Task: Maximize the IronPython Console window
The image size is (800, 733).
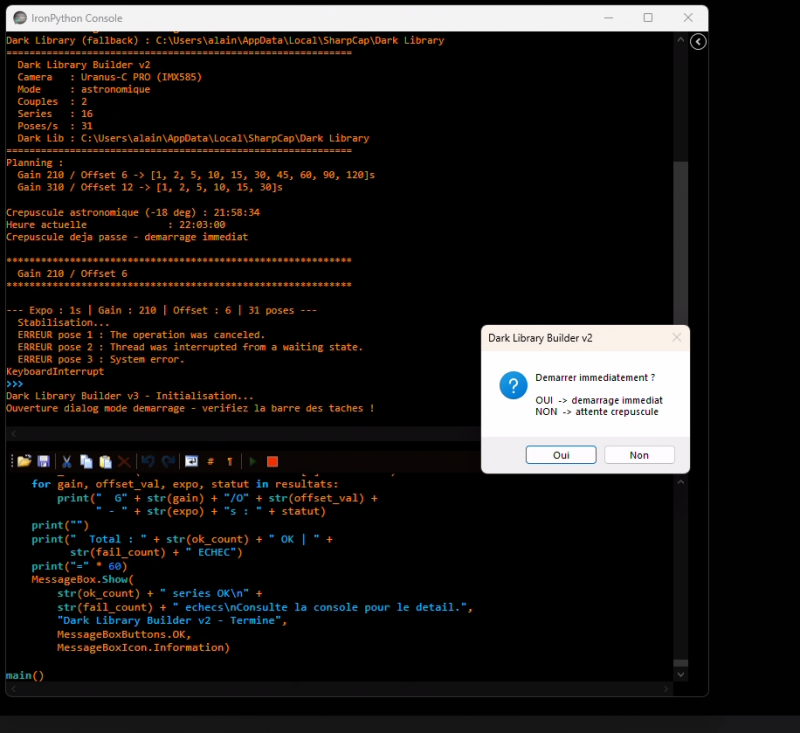Action: point(648,18)
